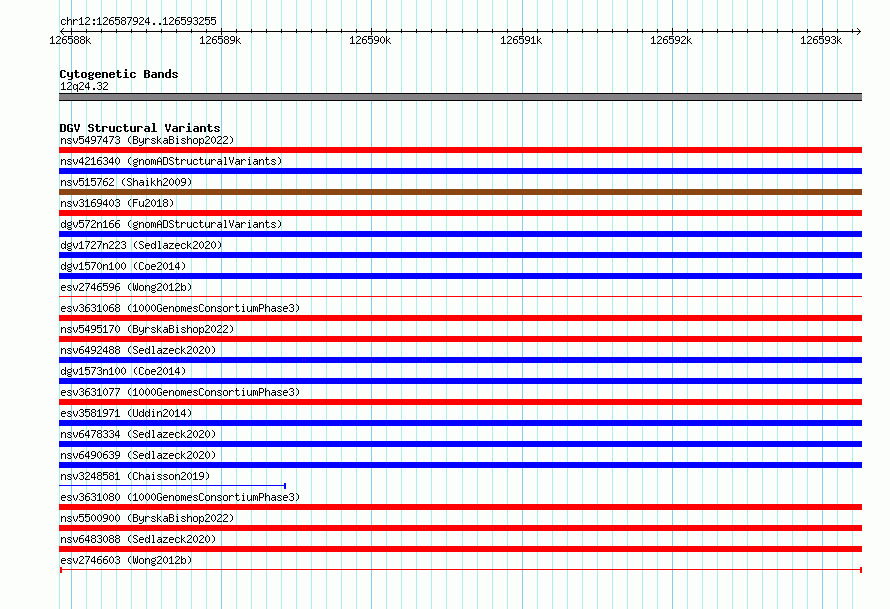Select the blue bar for dgv1570n100
Screen dimensions: 890x609
point(460,276)
